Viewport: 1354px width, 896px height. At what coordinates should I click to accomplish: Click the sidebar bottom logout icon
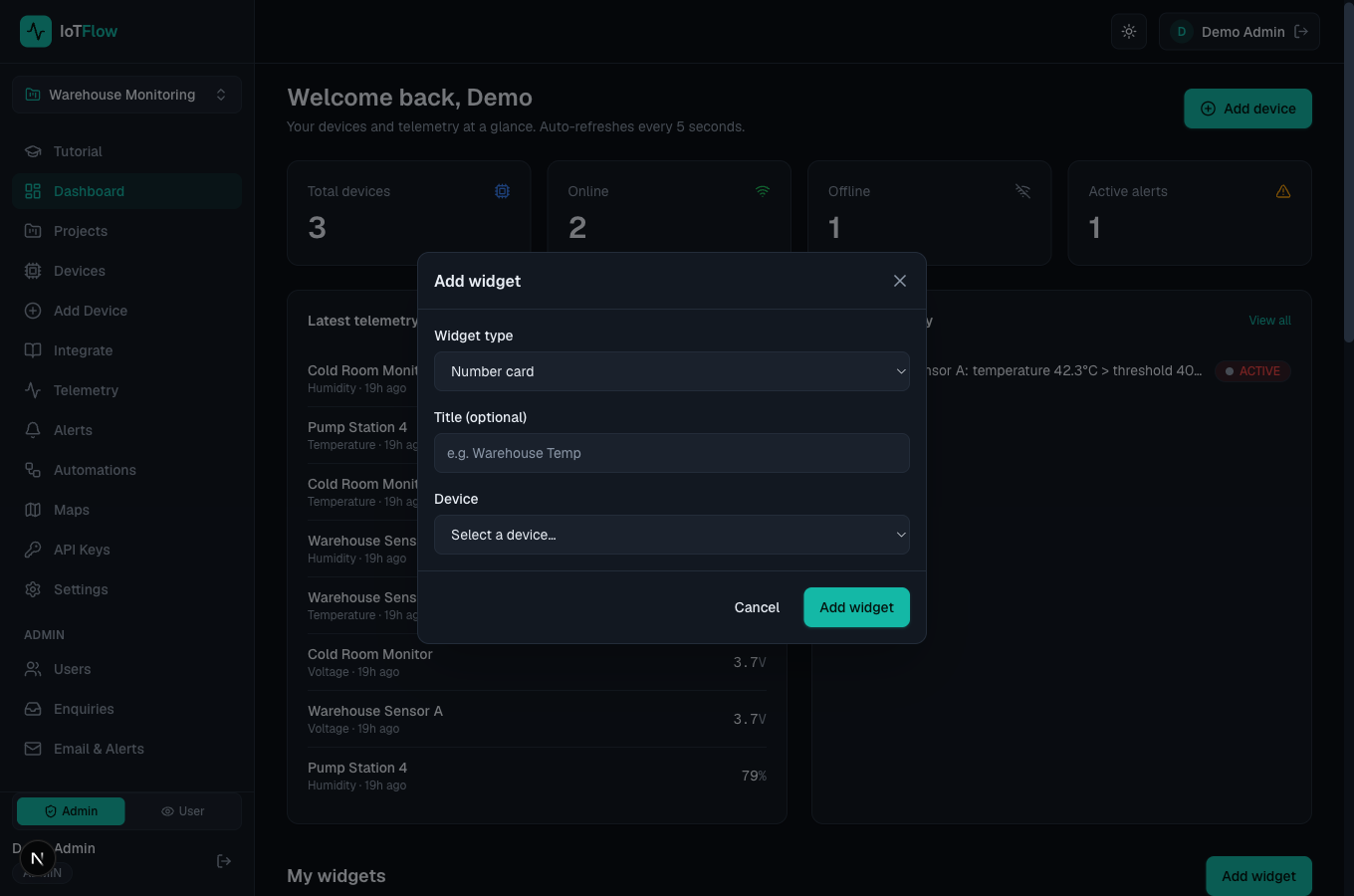pyautogui.click(x=224, y=861)
